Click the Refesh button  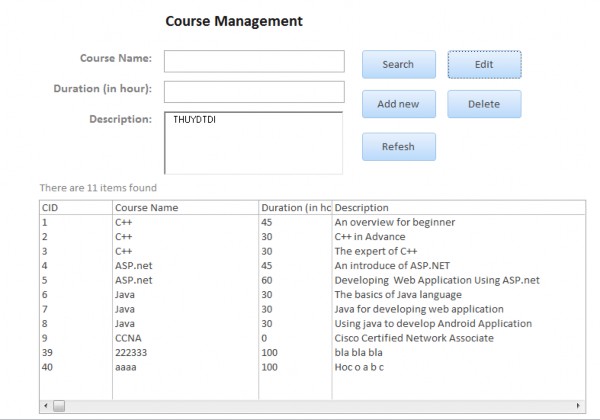[398, 146]
